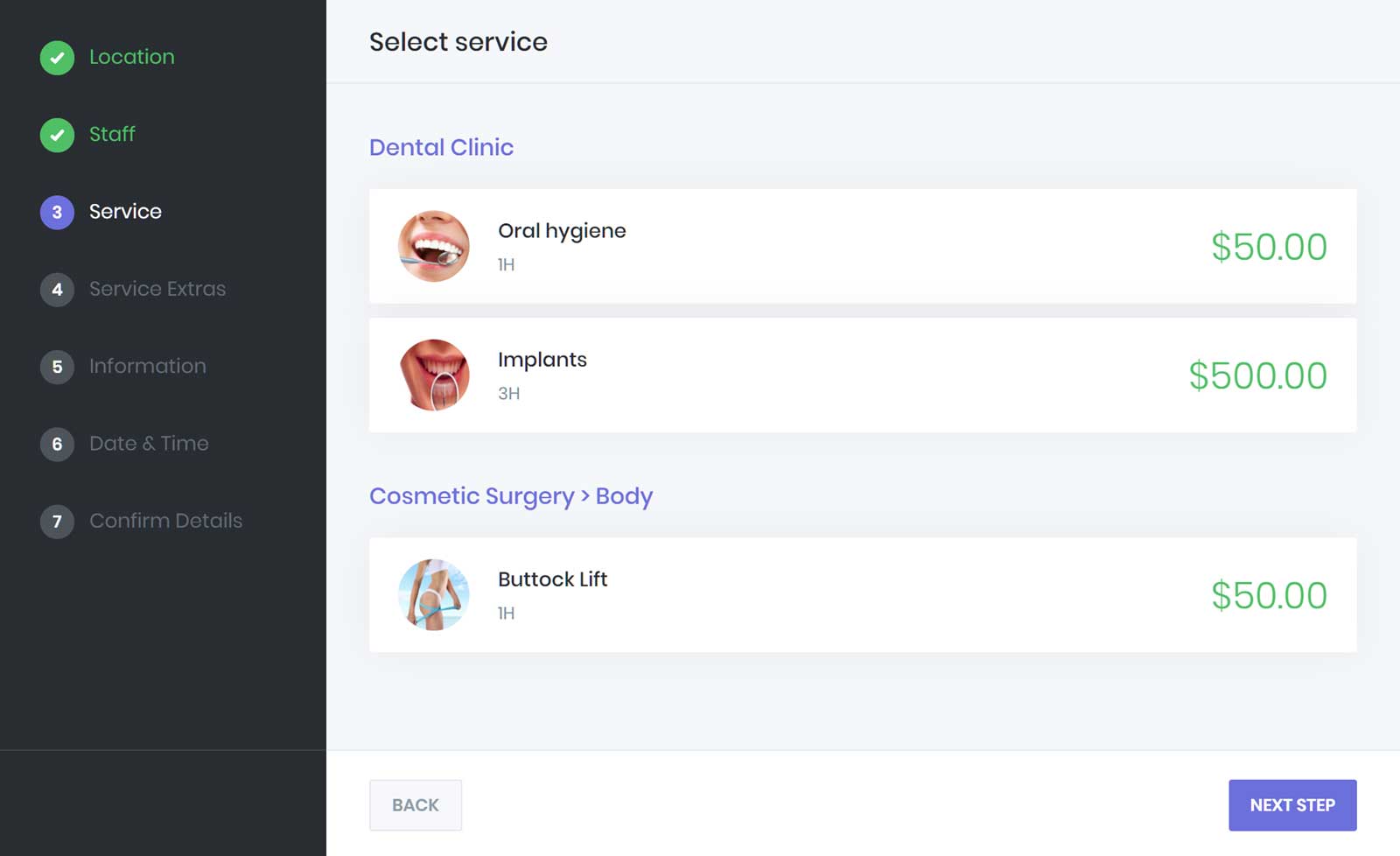Open the Date & Time step
This screenshot has height=856, width=1400.
point(149,444)
